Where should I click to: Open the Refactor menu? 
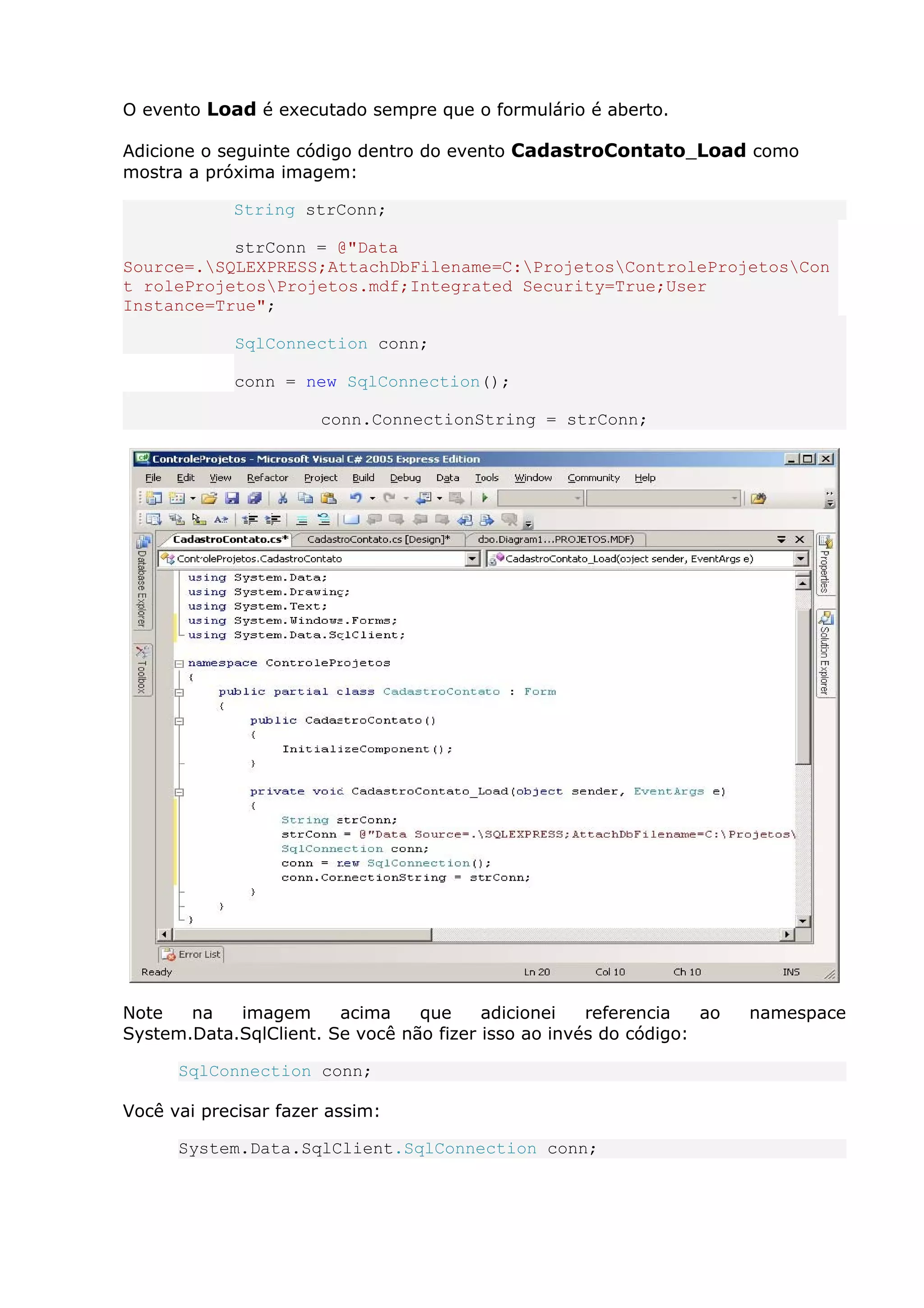[268, 478]
